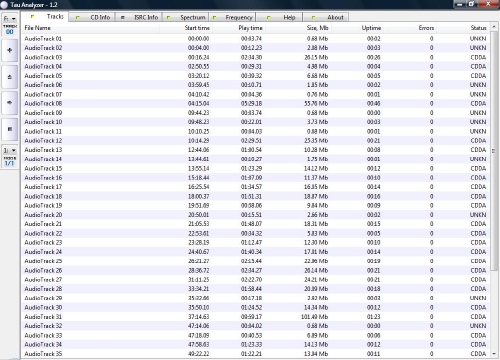Screen dimensions: 500x360
Task: Switch to the Frequency tab
Action: click(x=232, y=17)
